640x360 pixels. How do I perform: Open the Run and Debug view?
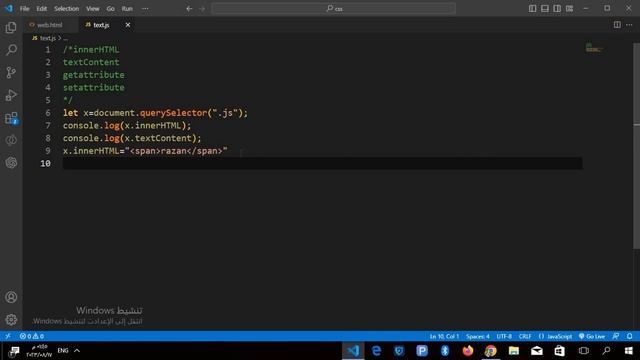(11, 95)
